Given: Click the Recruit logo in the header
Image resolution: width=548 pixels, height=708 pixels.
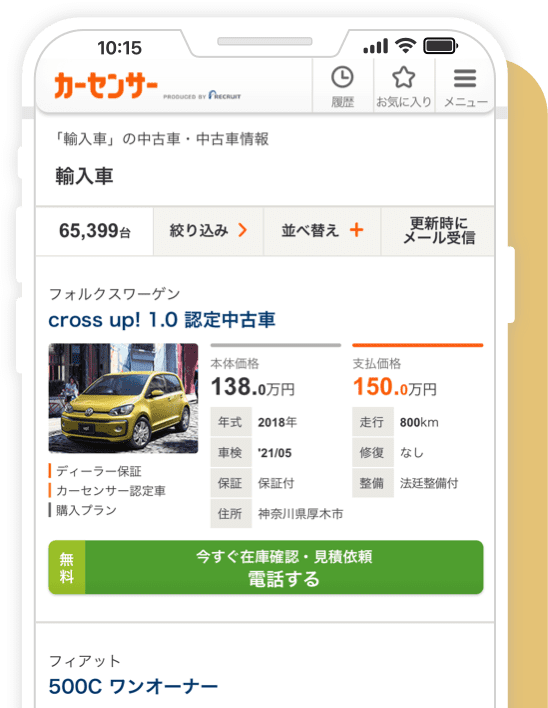Looking at the screenshot, I should [x=225, y=95].
